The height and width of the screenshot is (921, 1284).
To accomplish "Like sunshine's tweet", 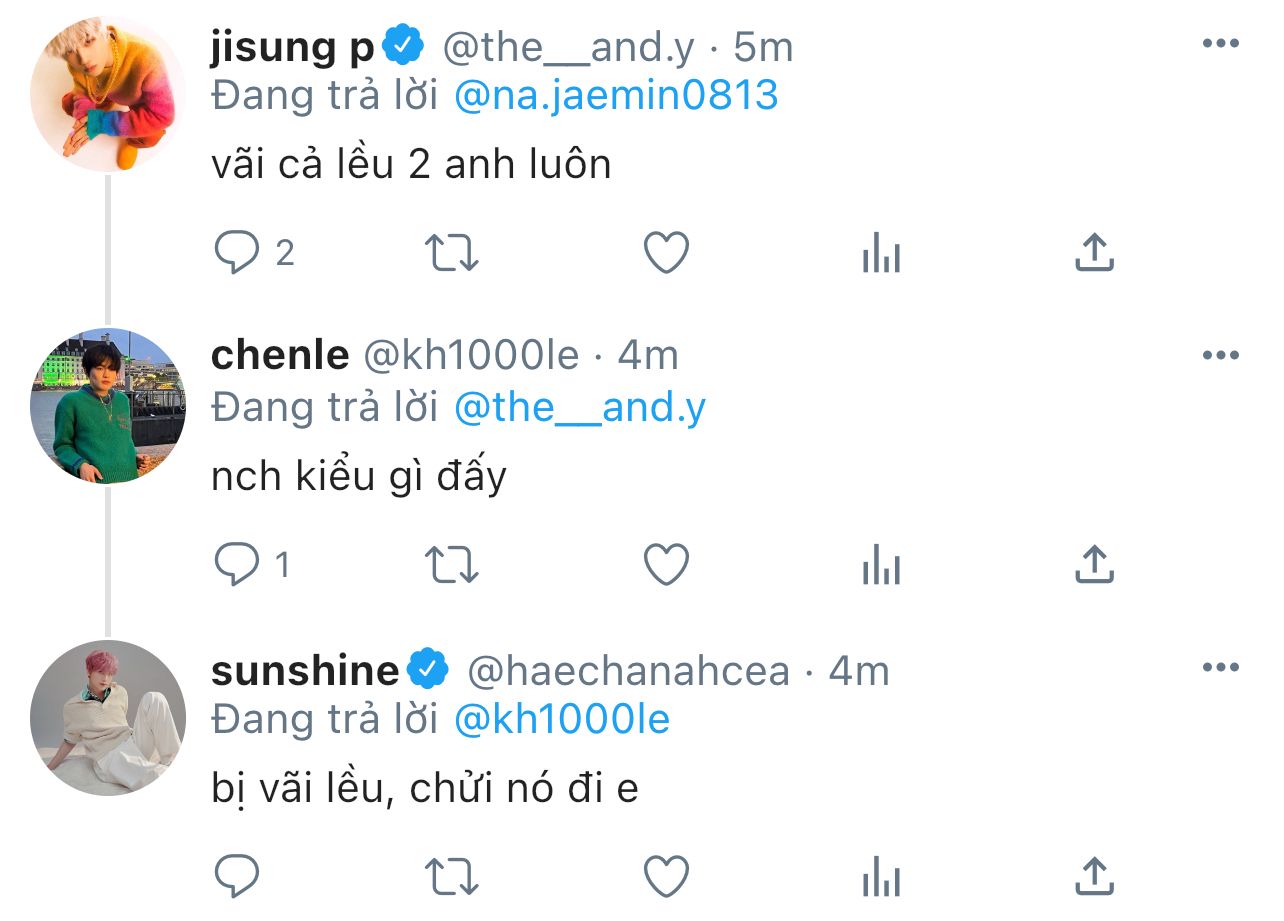I will 666,877.
